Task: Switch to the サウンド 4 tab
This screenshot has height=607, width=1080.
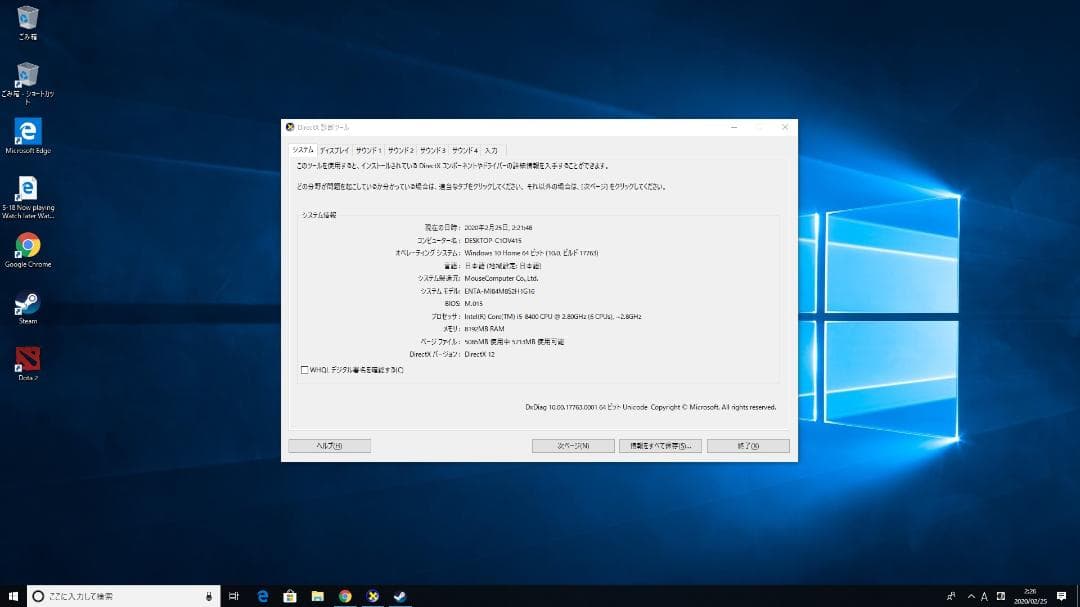Action: coord(464,148)
